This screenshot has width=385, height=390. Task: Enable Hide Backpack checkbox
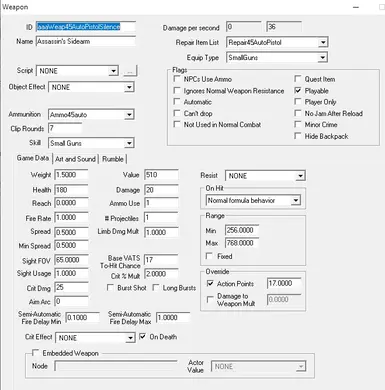click(298, 136)
